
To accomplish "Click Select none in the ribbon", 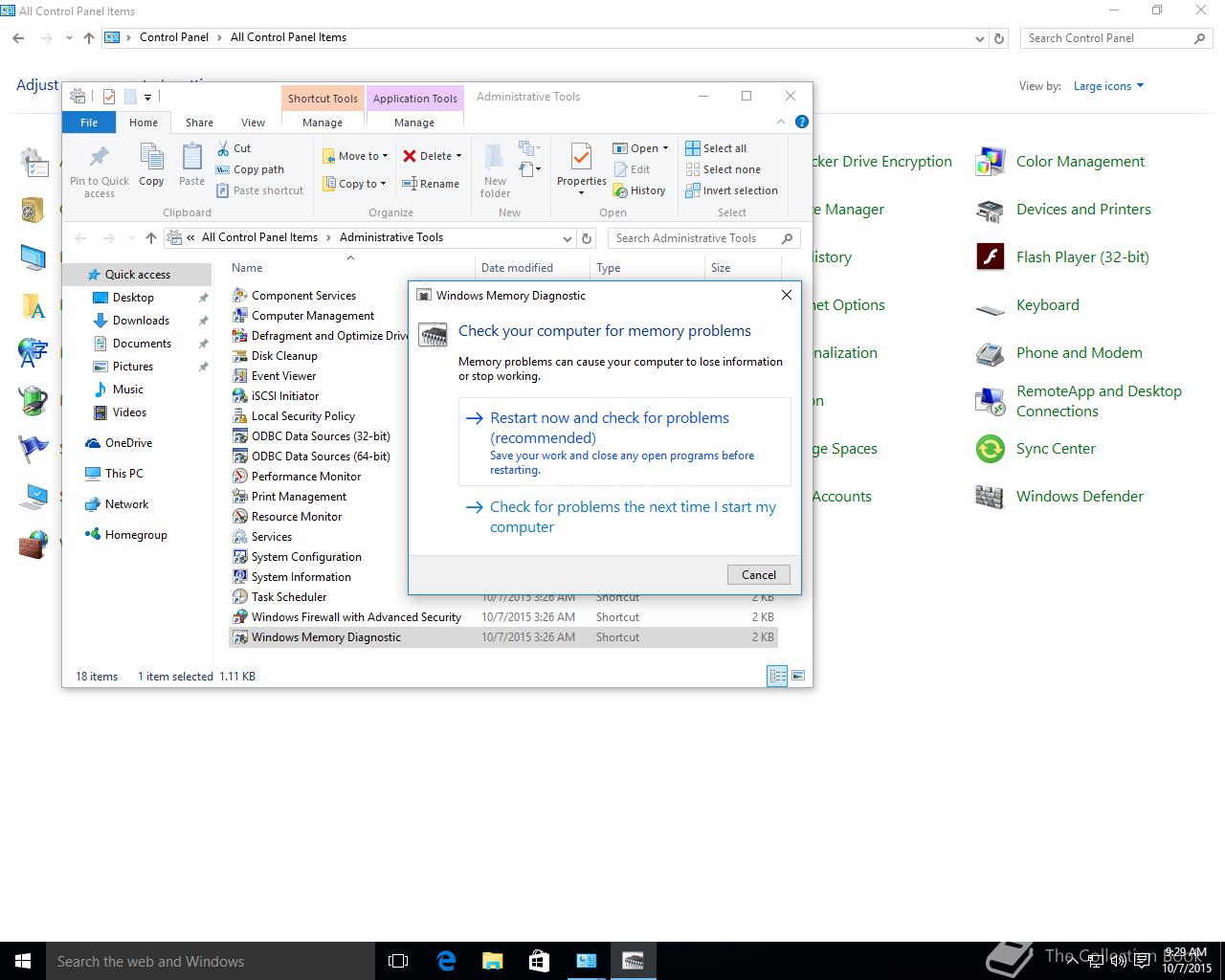I will coord(723,169).
